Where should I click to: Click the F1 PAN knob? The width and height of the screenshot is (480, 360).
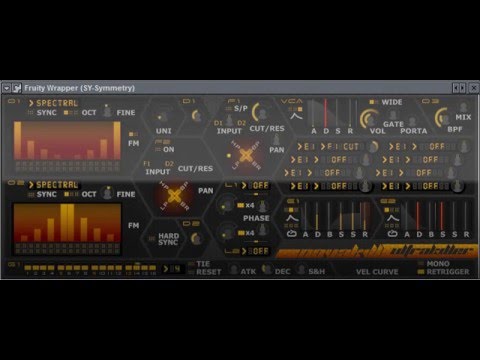276,140
